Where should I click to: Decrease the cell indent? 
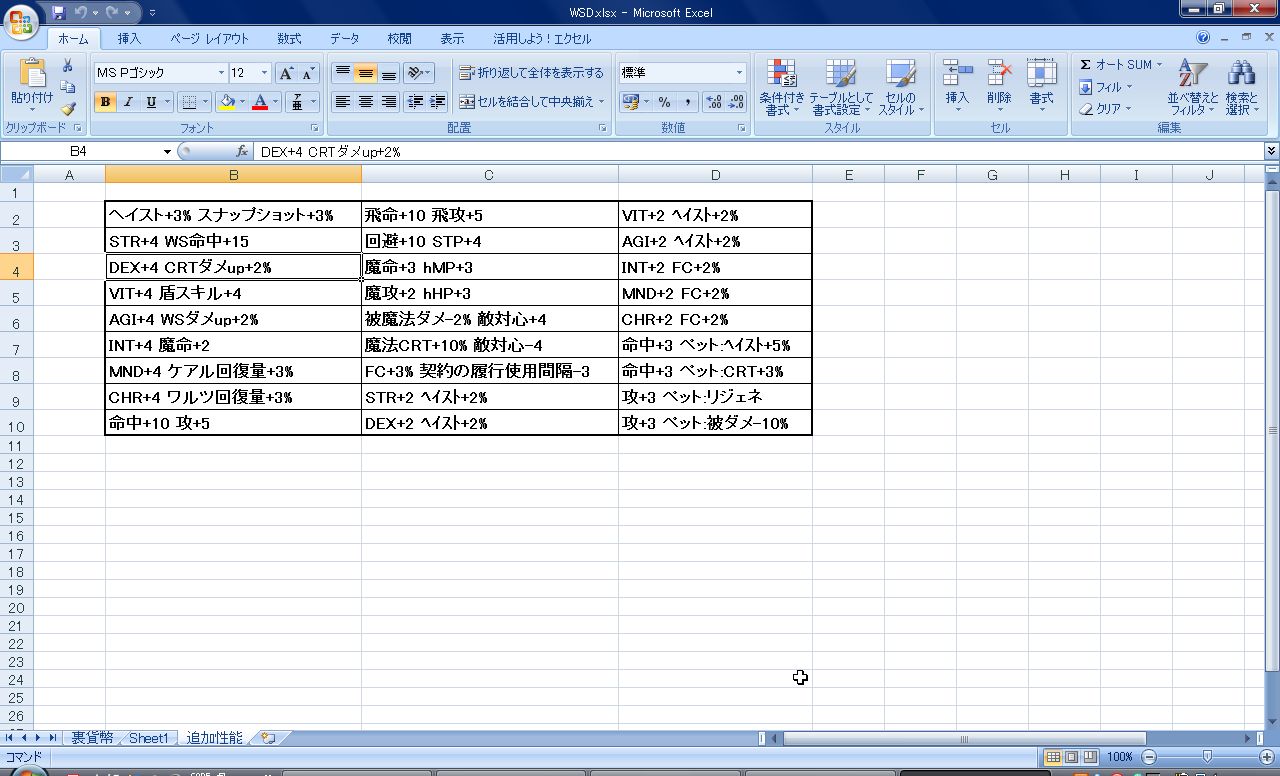[x=415, y=102]
